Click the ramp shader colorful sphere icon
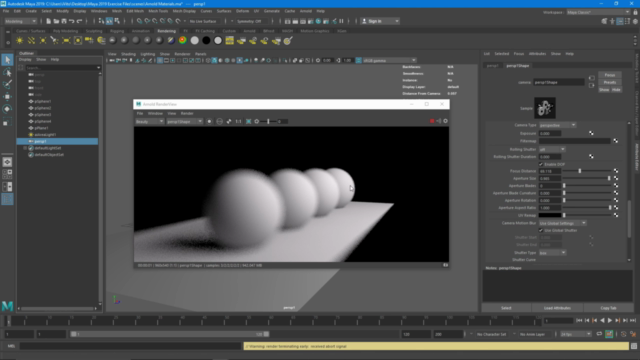640x360 pixels. (183, 40)
